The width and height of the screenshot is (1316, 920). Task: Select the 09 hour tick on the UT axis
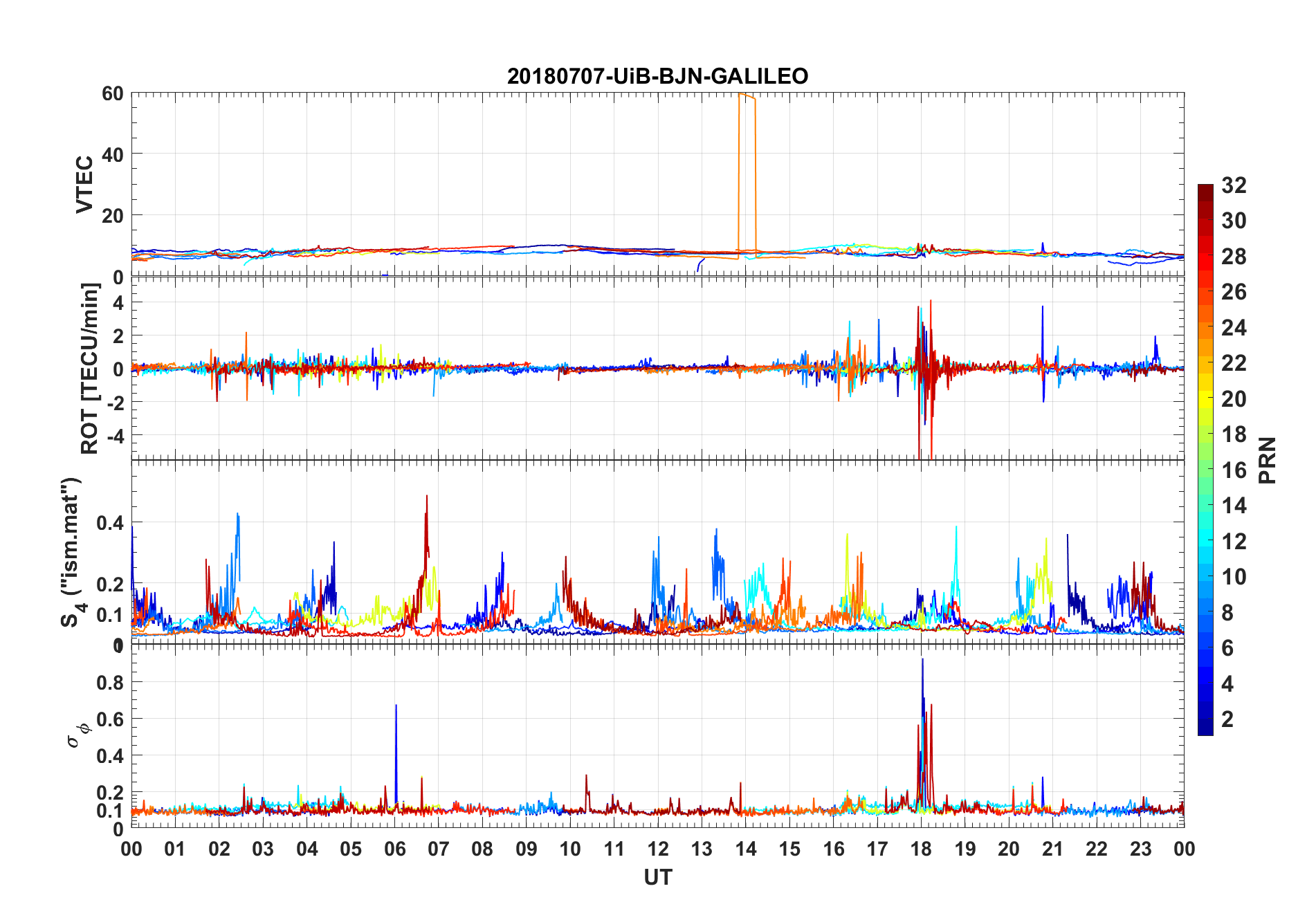click(x=527, y=849)
